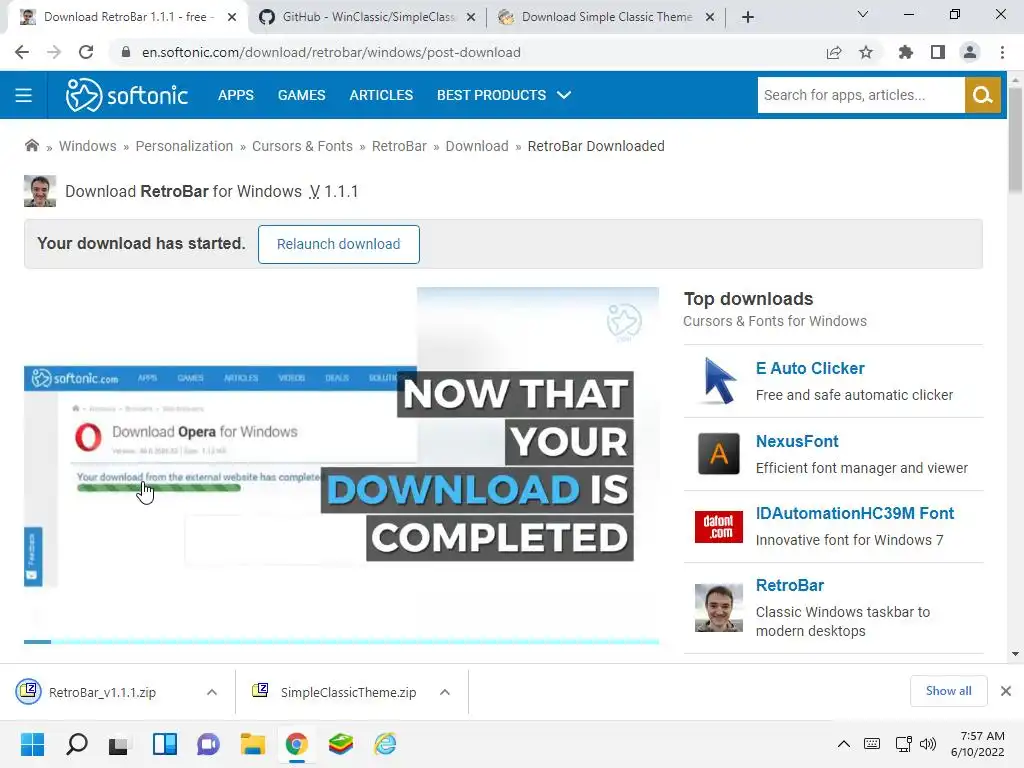
Task: Open the volume control in tray
Action: (927, 744)
